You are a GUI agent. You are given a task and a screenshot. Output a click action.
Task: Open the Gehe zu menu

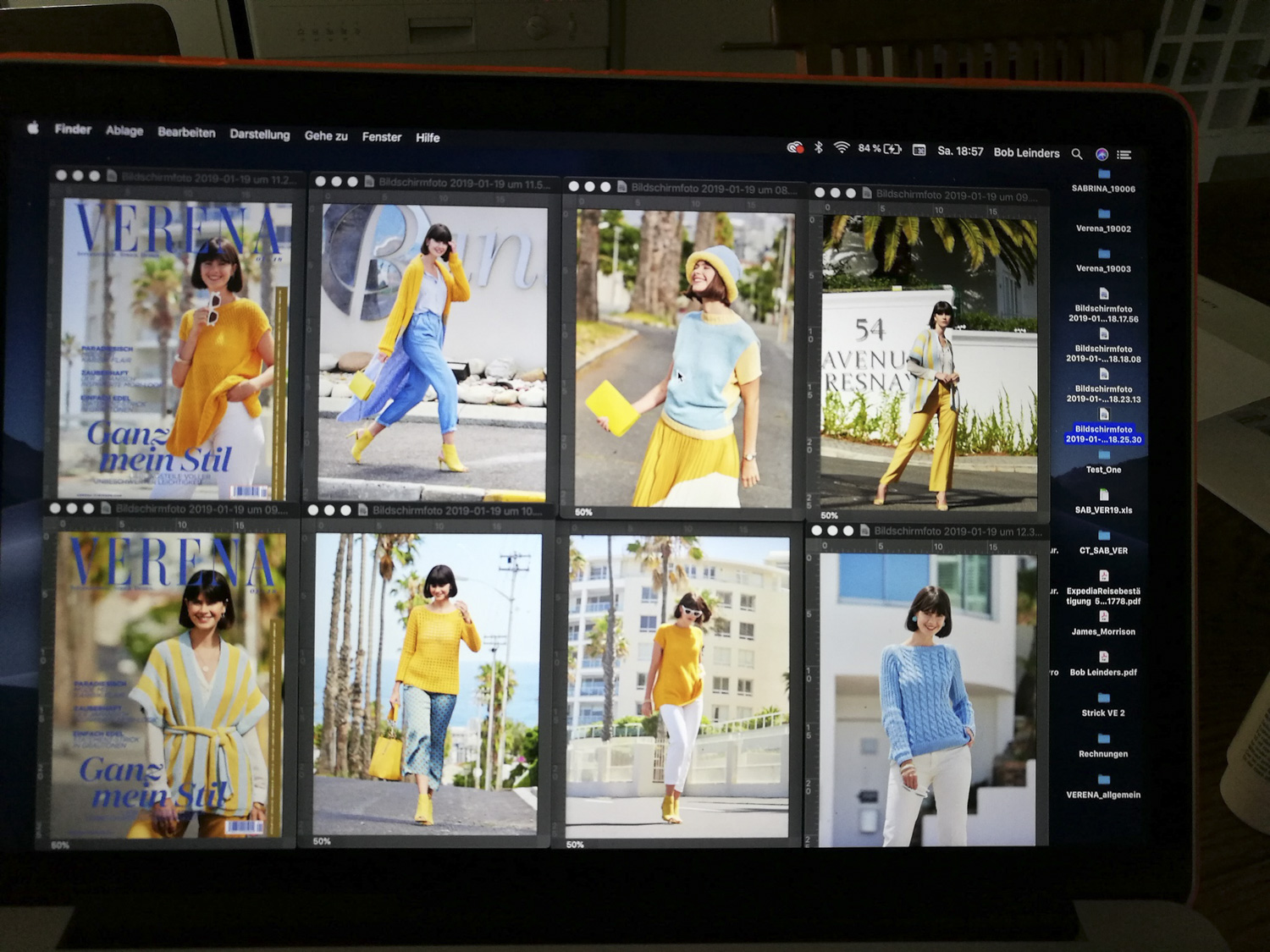[326, 135]
